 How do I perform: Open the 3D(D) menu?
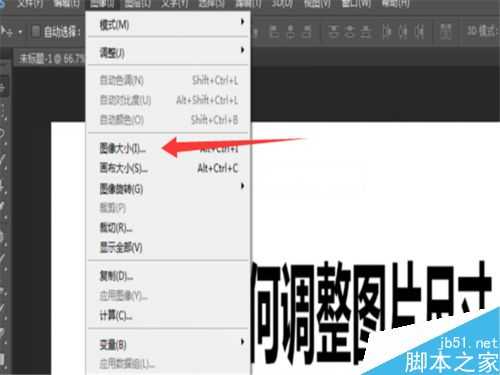coord(282,3)
